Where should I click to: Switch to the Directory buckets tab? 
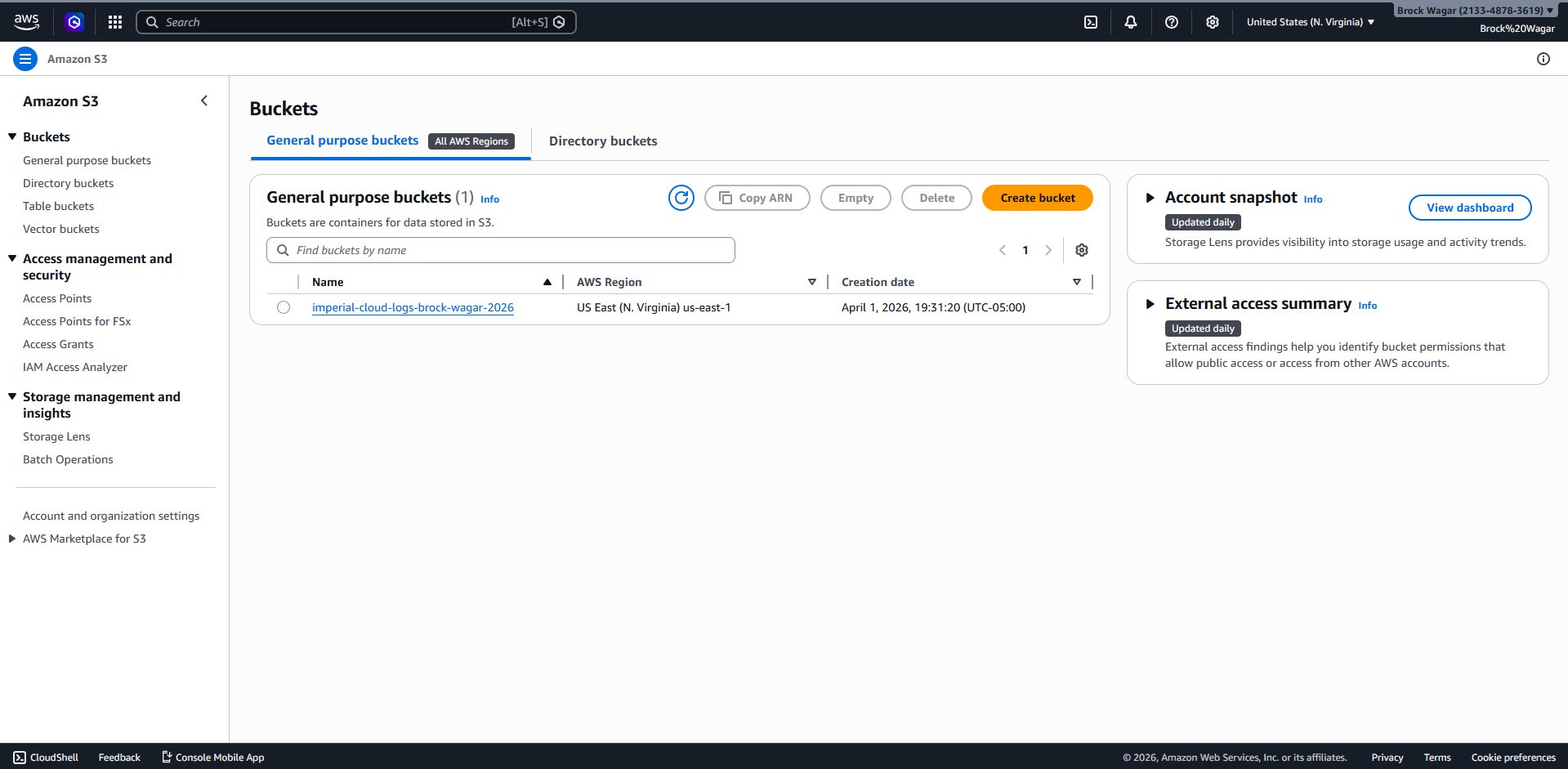[x=603, y=141]
